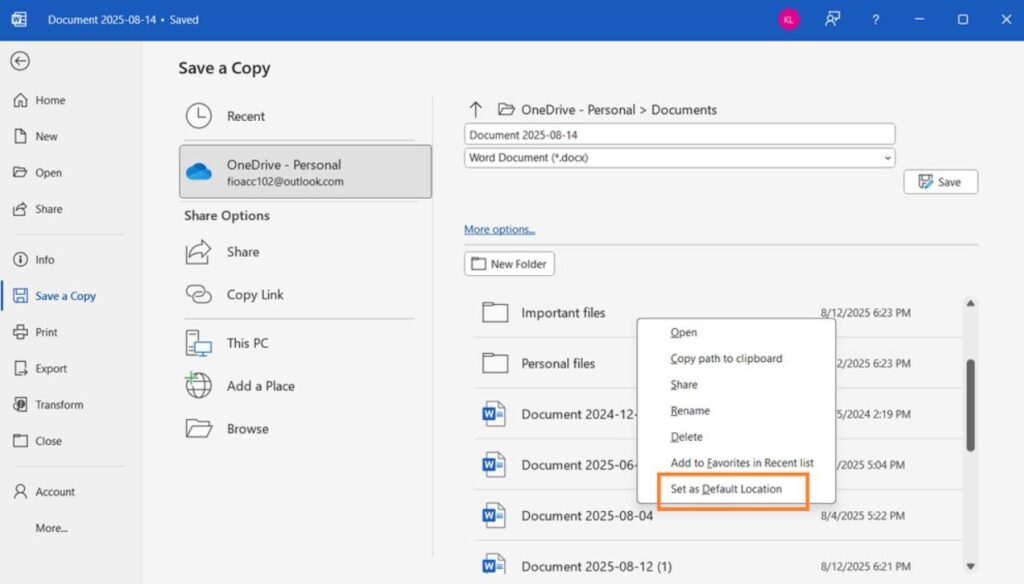The width and height of the screenshot is (1024, 584).
Task: Click the scroll up arrow of file list
Action: [970, 303]
